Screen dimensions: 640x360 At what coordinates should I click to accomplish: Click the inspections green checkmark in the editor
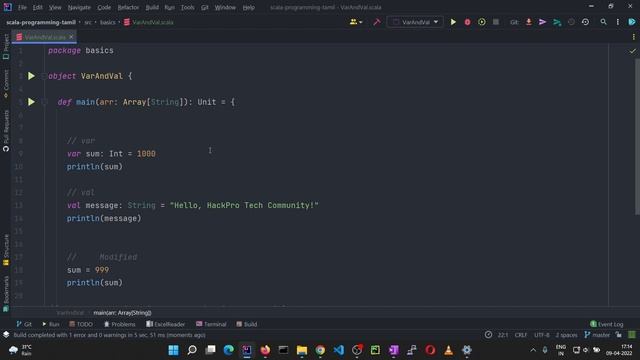pyautogui.click(x=632, y=51)
